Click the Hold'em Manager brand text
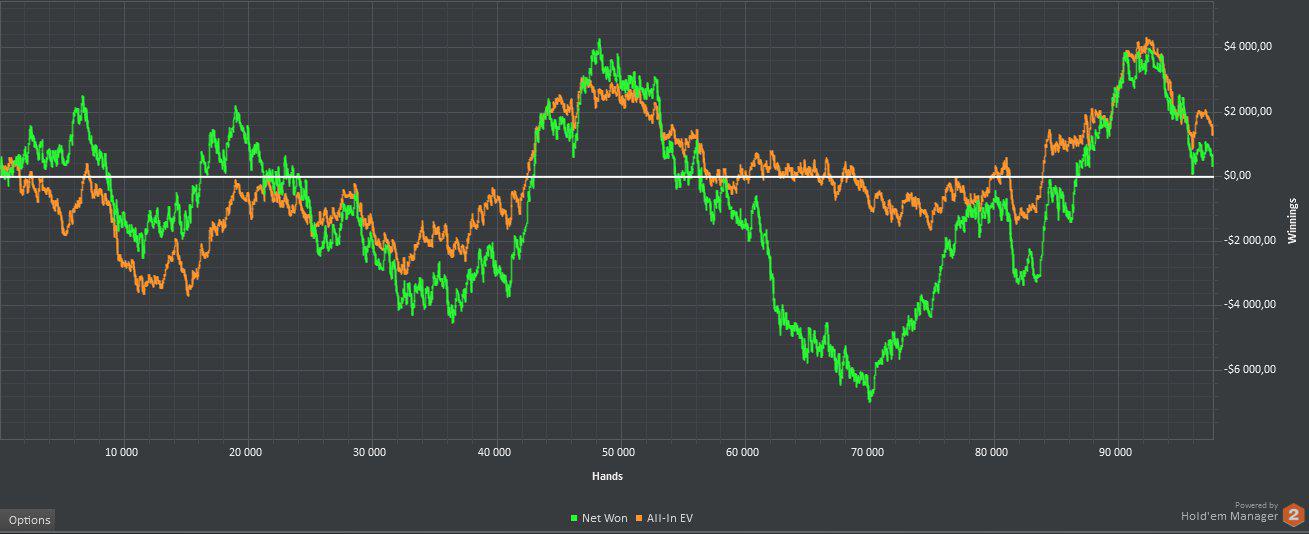Viewport: 1309px width, 534px height. click(x=1229, y=516)
